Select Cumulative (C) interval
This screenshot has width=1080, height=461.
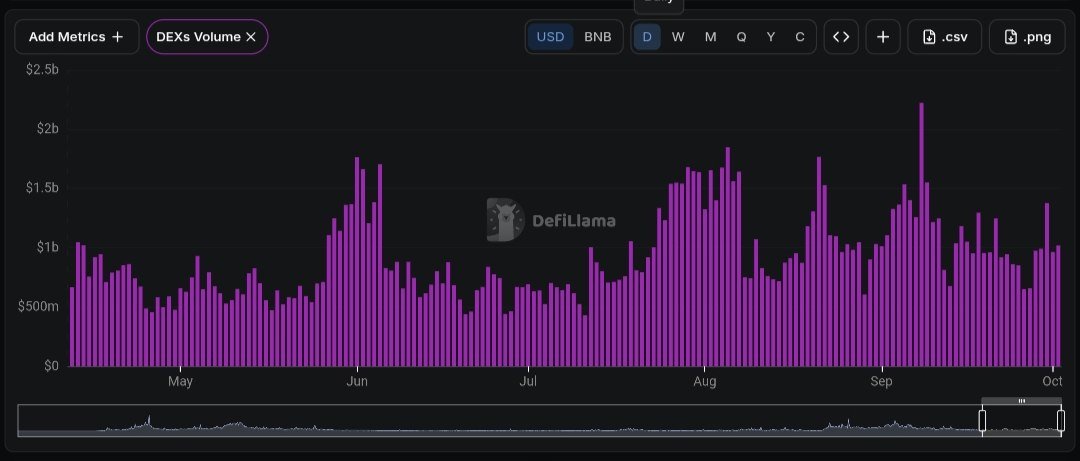coord(800,37)
